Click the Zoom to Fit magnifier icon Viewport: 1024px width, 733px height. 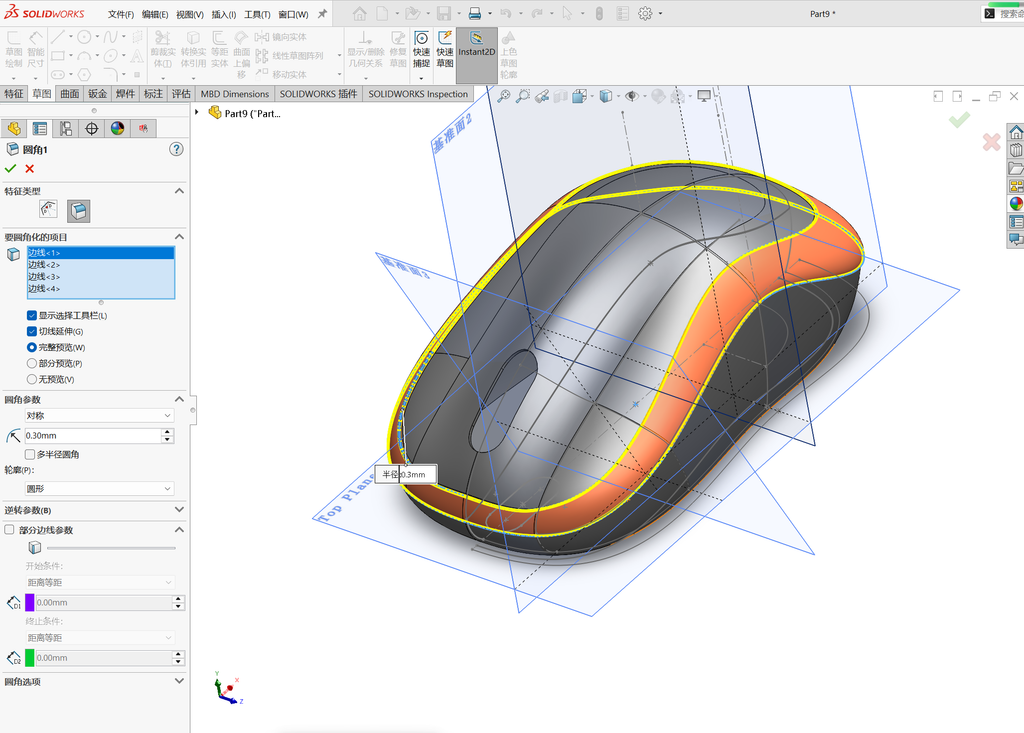click(504, 97)
